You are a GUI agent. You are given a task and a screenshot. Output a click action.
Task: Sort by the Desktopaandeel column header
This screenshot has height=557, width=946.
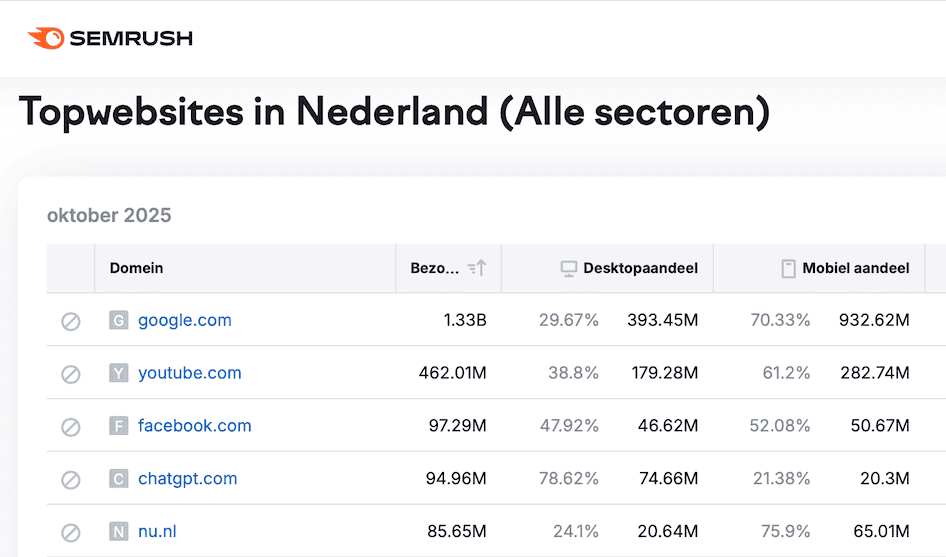(607, 268)
